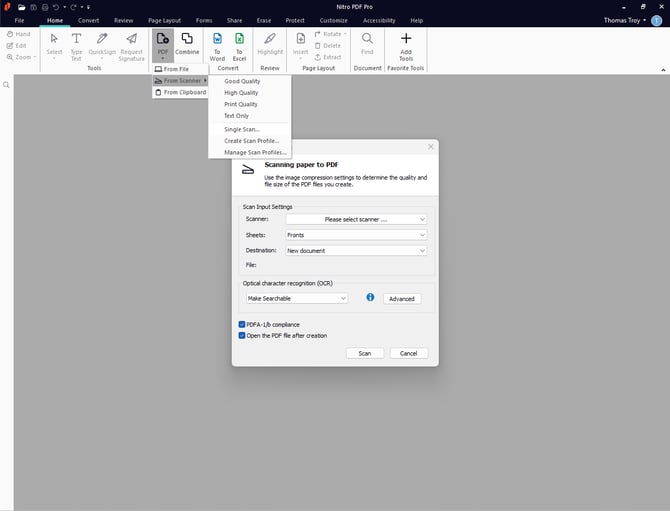Open the QuickSign tool
The width and height of the screenshot is (670, 511).
102,39
